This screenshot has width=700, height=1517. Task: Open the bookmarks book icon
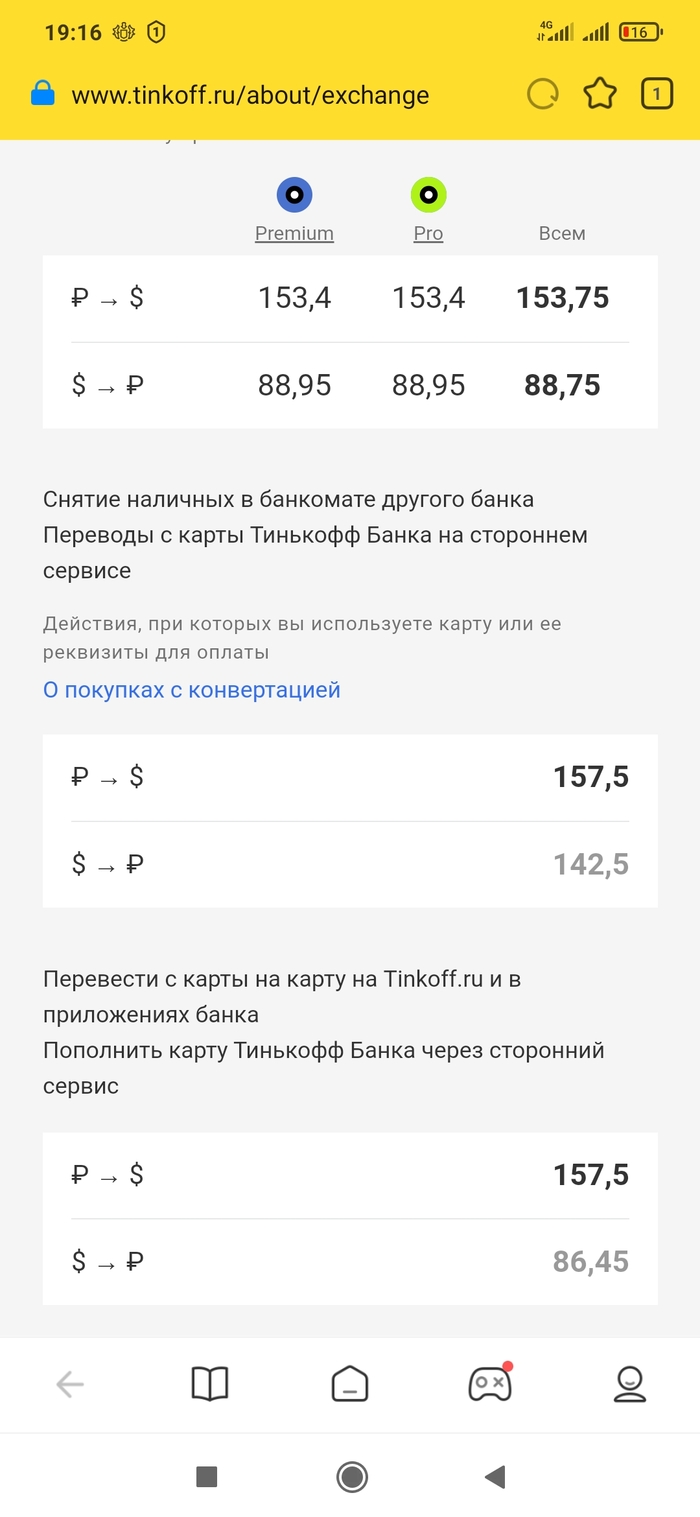(210, 1384)
